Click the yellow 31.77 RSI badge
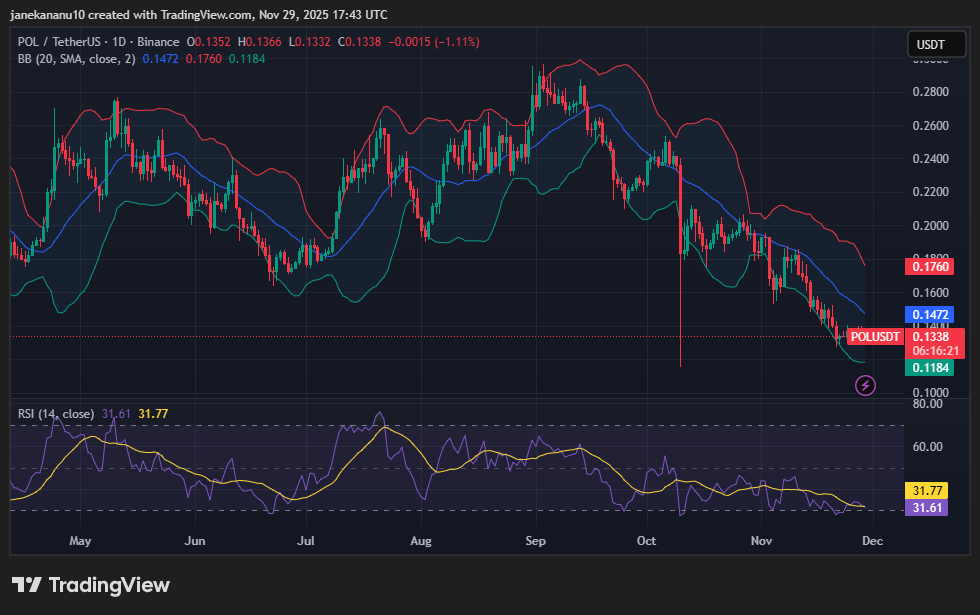This screenshot has height=615, width=980. tap(927, 490)
